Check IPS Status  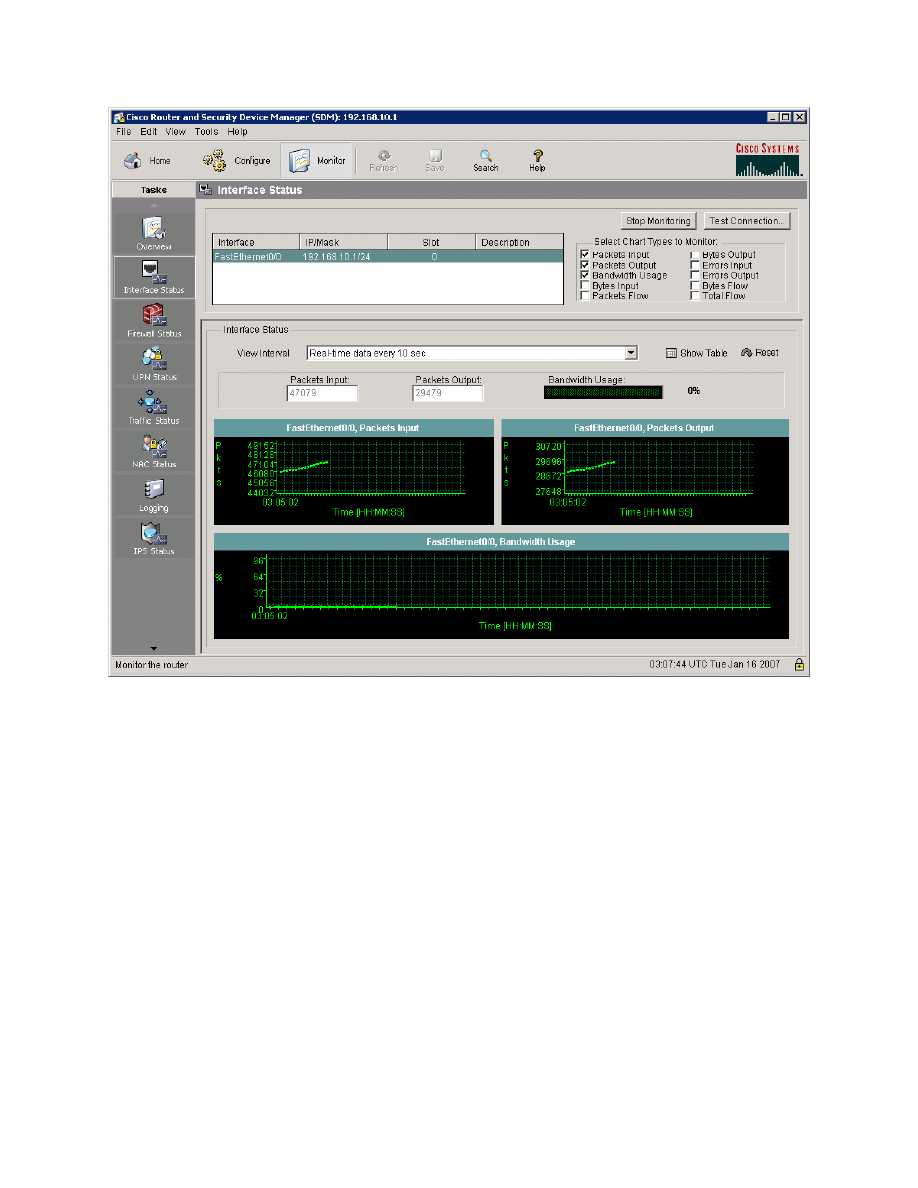153,537
